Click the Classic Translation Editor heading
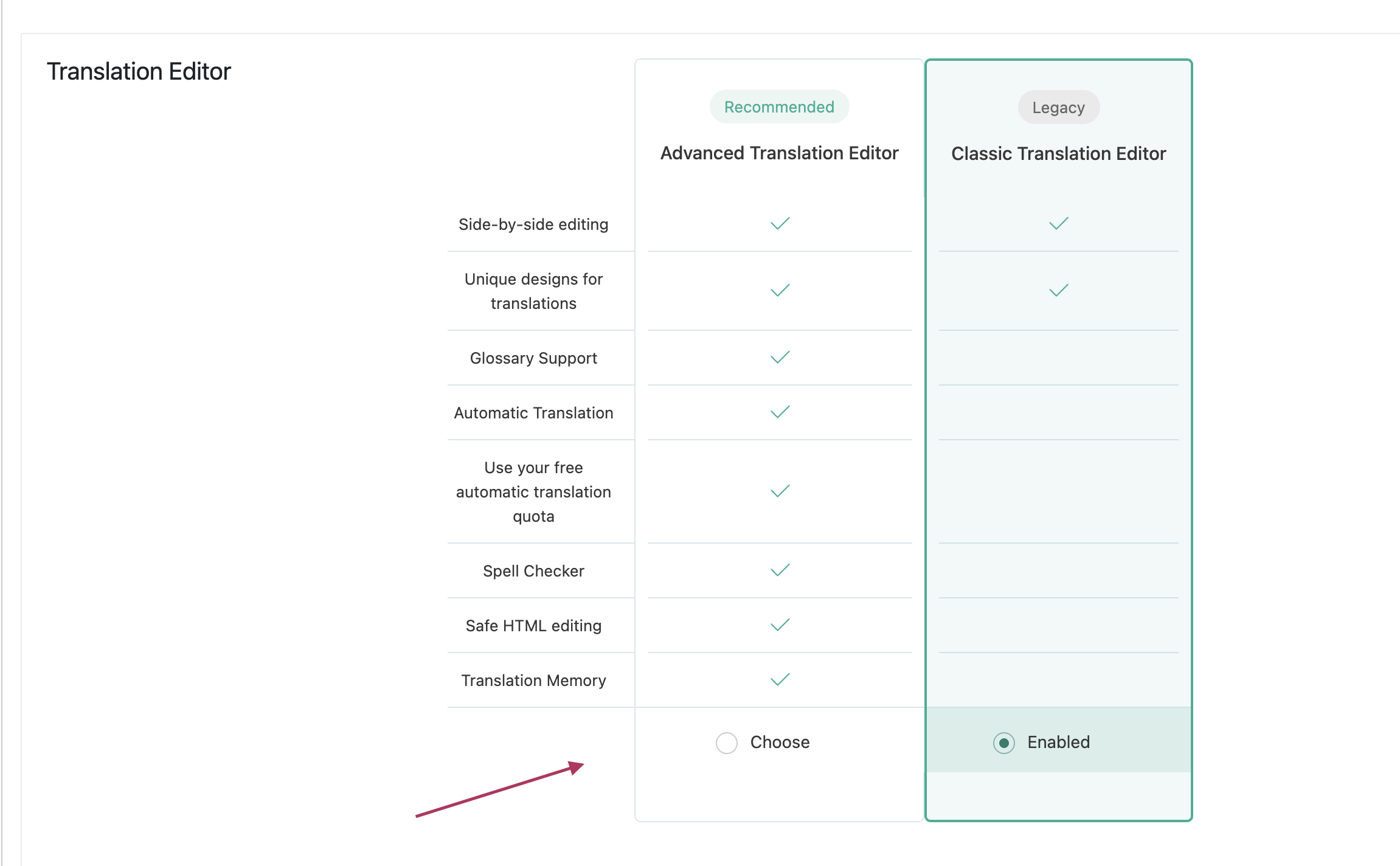The width and height of the screenshot is (1400, 866). click(1058, 154)
